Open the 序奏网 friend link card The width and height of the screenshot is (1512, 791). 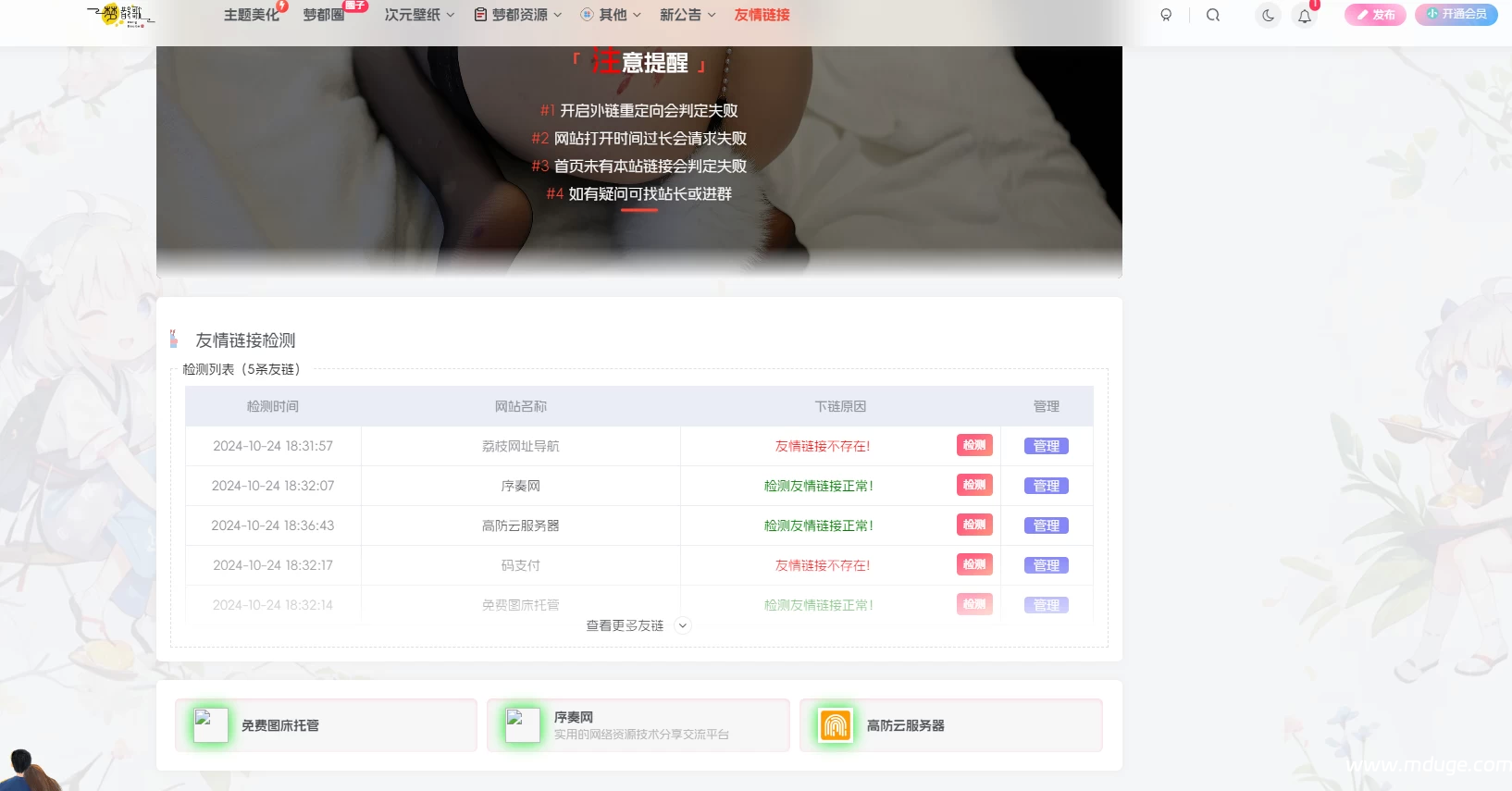pyautogui.click(x=638, y=725)
